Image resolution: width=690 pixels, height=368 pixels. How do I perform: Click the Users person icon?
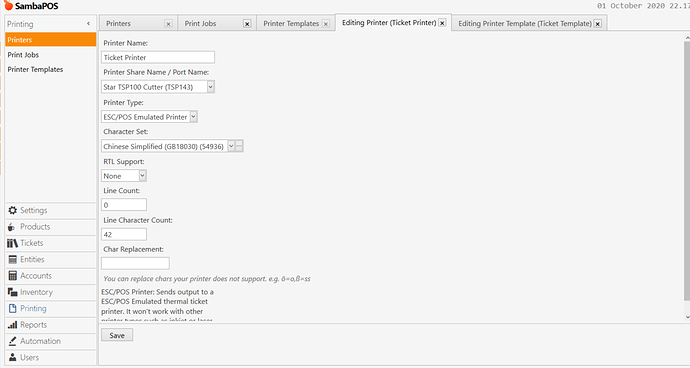13,357
